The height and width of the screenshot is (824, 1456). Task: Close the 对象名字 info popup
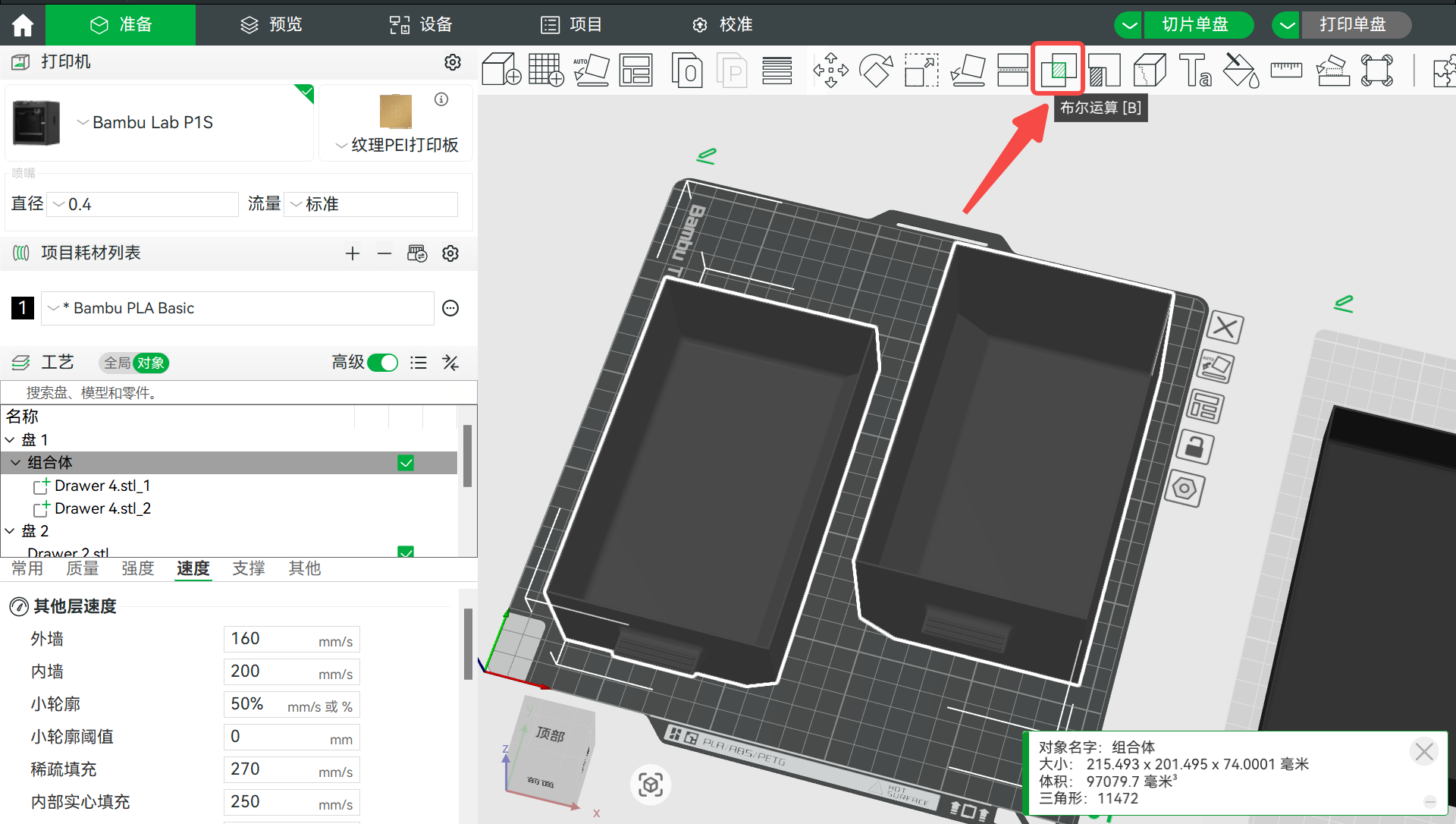[1424, 751]
